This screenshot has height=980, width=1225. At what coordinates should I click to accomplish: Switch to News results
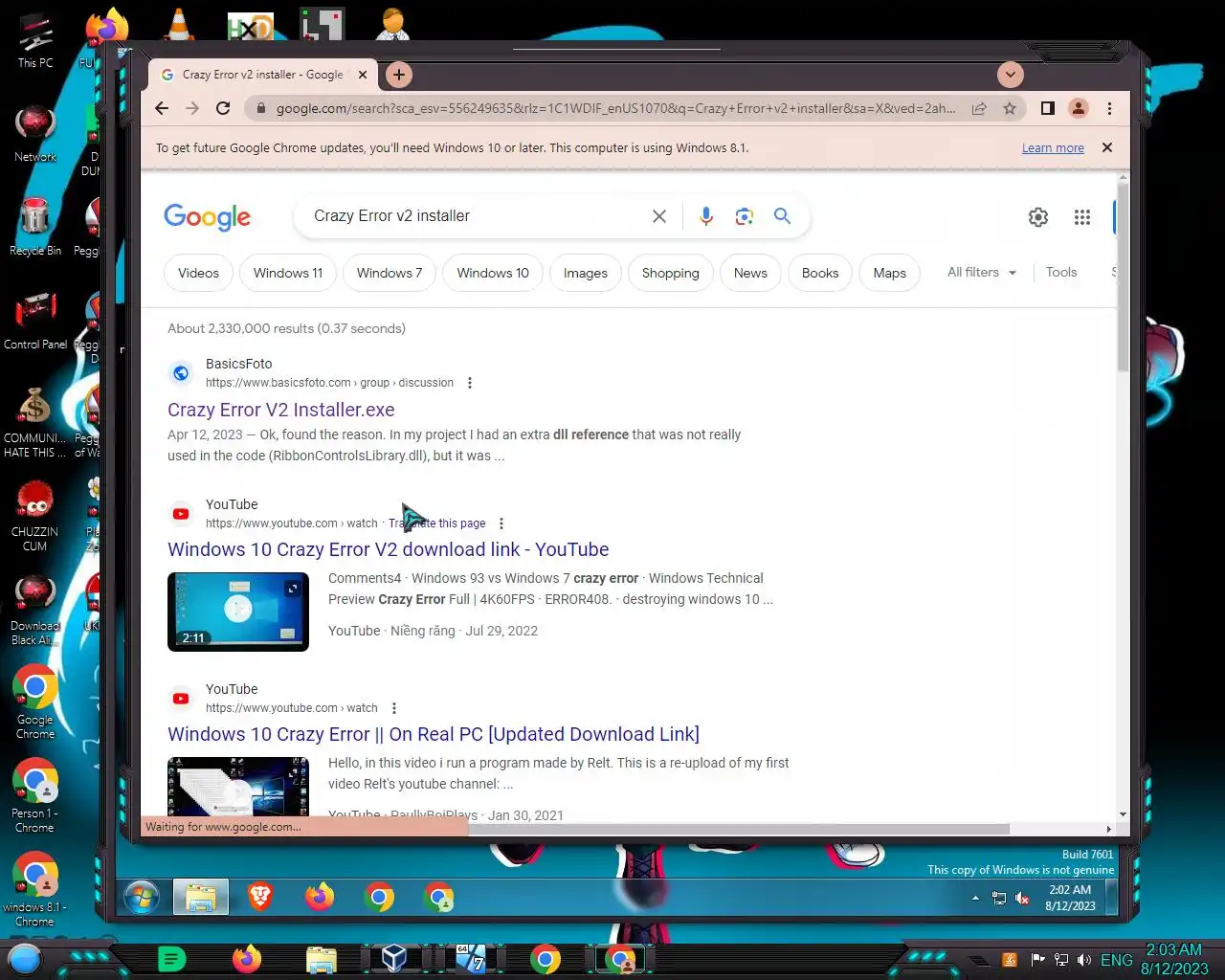[750, 273]
